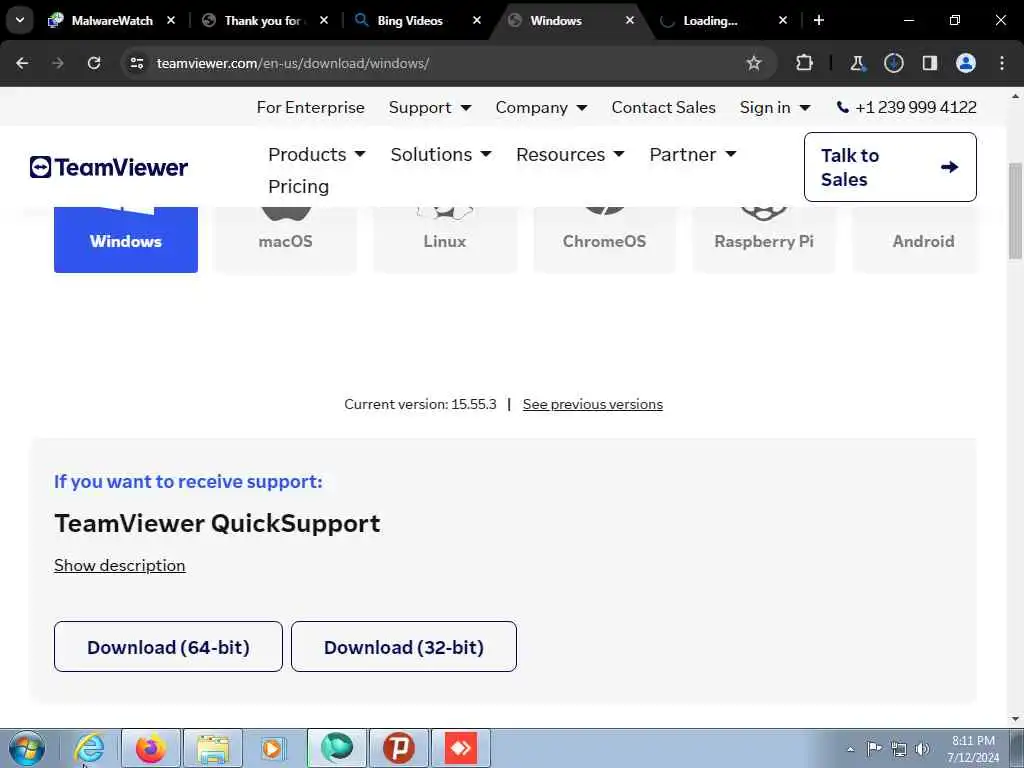Open the AnyDesk taskbar icon
Image resolution: width=1024 pixels, height=768 pixels.
[x=461, y=748]
